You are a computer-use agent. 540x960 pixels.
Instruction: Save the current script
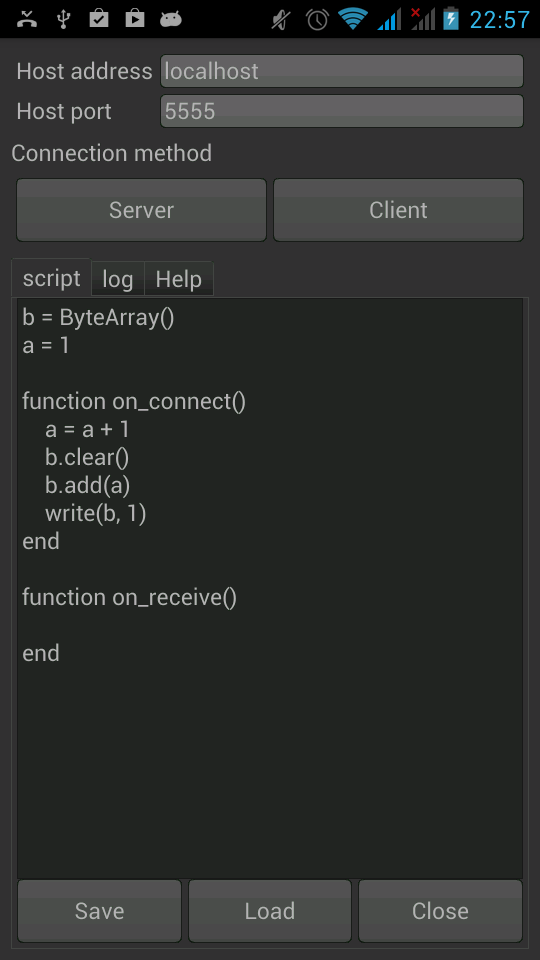pos(99,911)
